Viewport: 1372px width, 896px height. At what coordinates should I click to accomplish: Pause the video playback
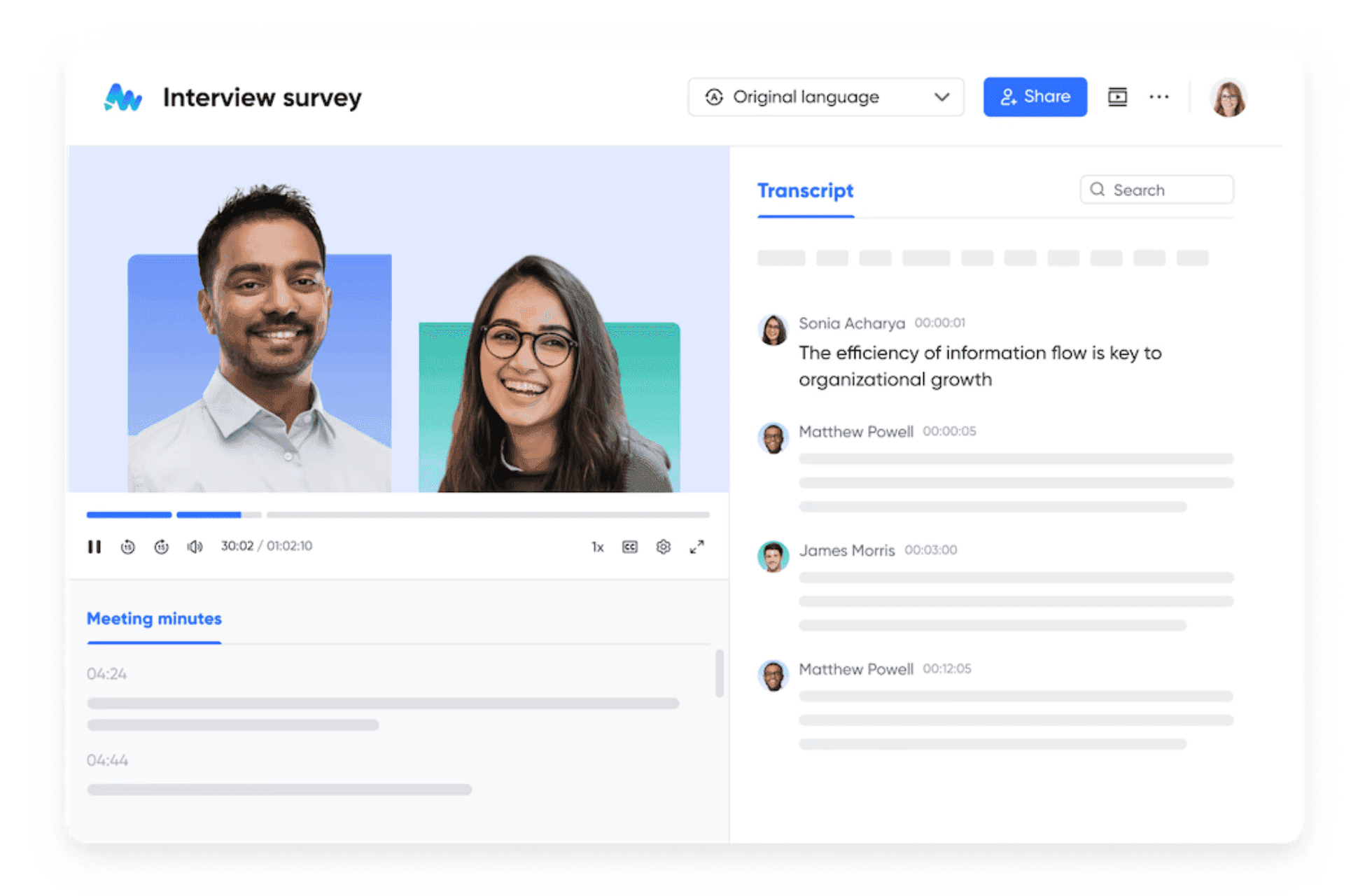click(95, 547)
